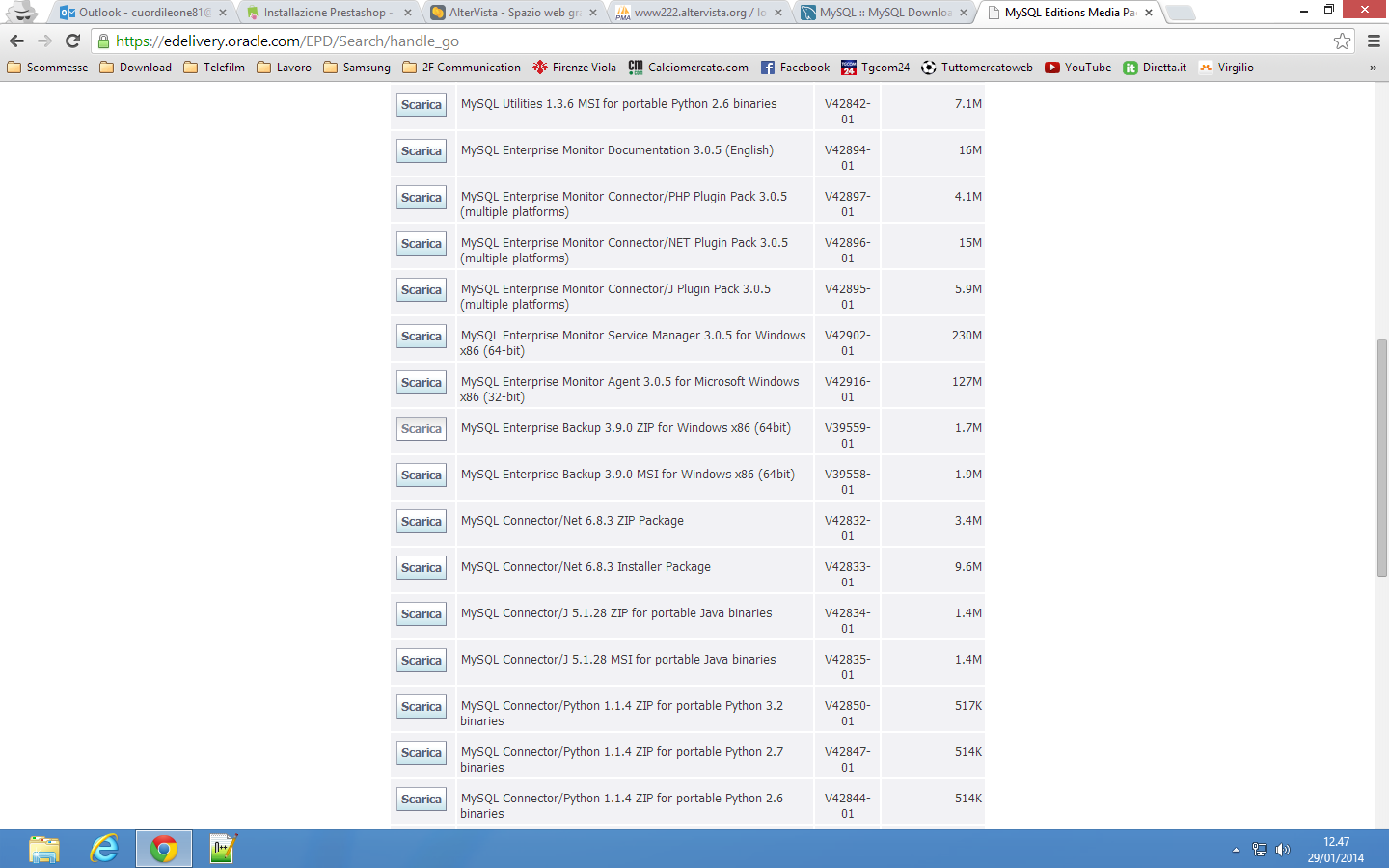Open the network status tray icon
The height and width of the screenshot is (868, 1389).
click(1260, 850)
